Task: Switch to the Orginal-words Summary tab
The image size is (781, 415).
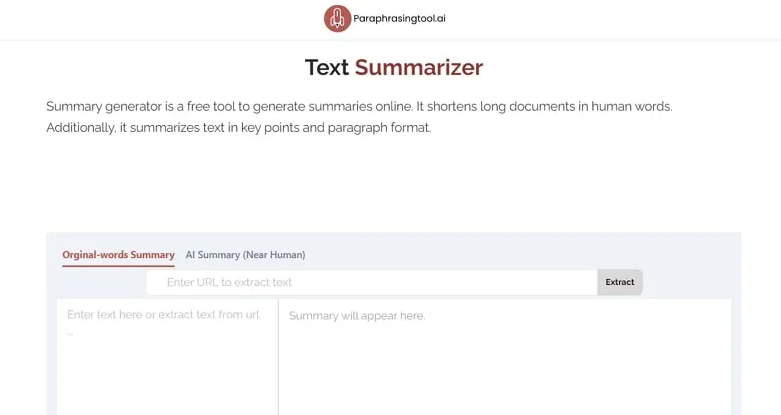Action: pos(118,255)
